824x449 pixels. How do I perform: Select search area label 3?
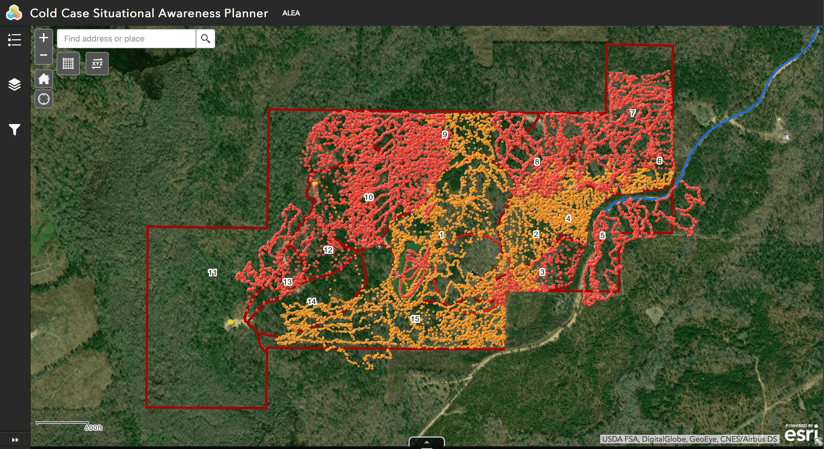(x=542, y=272)
